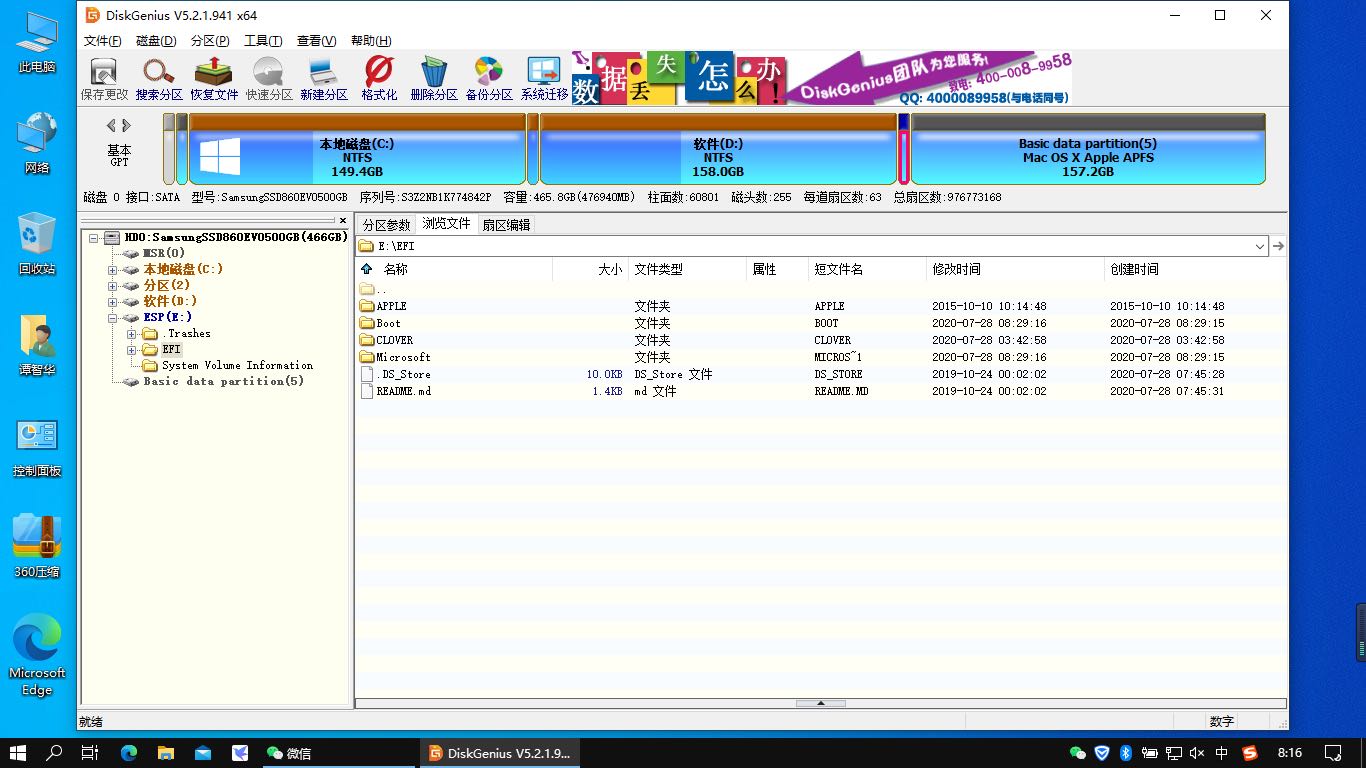Expand the 软件(D:) tree node
This screenshot has width=1366, height=768.
pyautogui.click(x=113, y=302)
